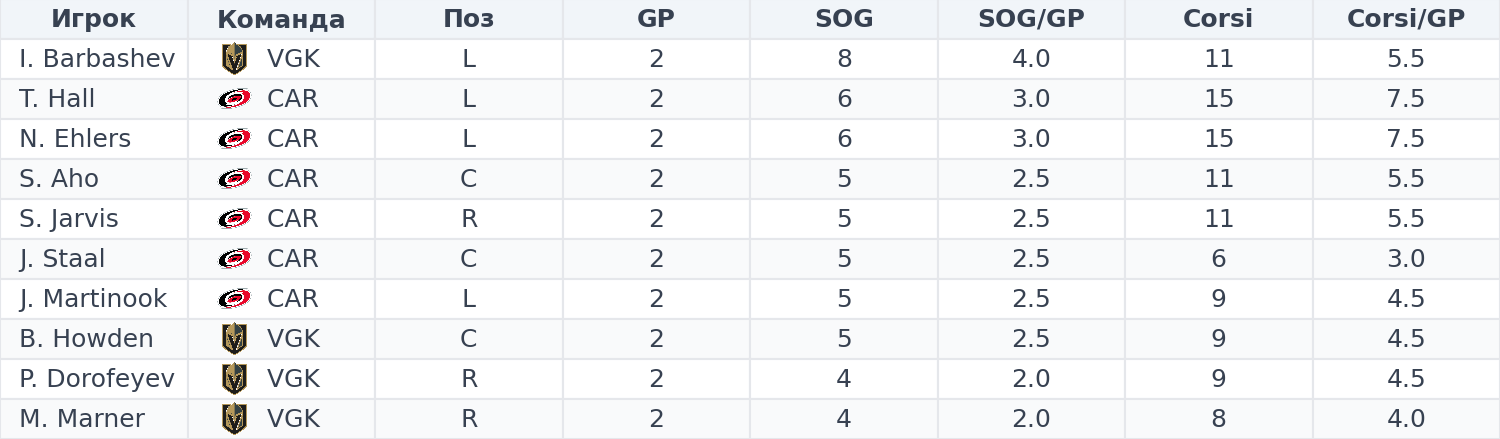Click the CAR logo beside T. Hall
The image size is (1500, 439).
234,99
